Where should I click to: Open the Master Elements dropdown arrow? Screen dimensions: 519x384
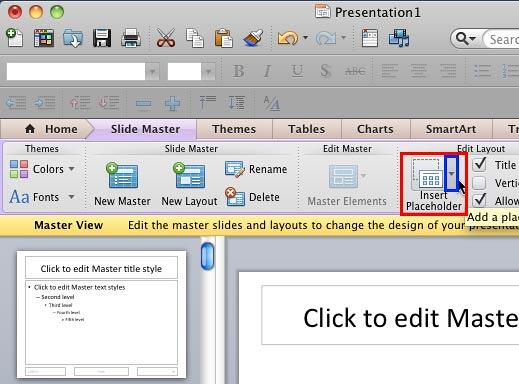point(363,175)
